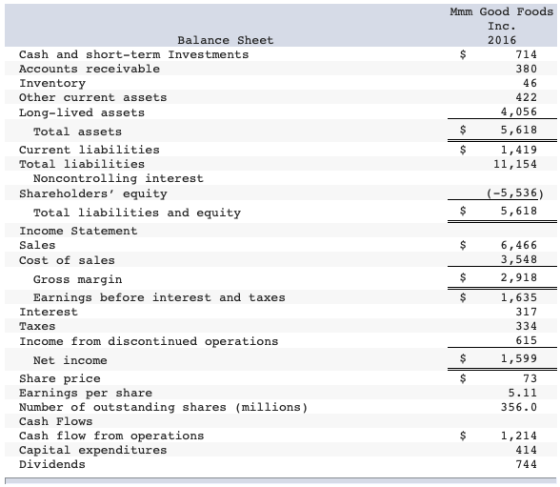Select the 'Other current assets' label
This screenshot has height=487, width=560.
(93, 97)
